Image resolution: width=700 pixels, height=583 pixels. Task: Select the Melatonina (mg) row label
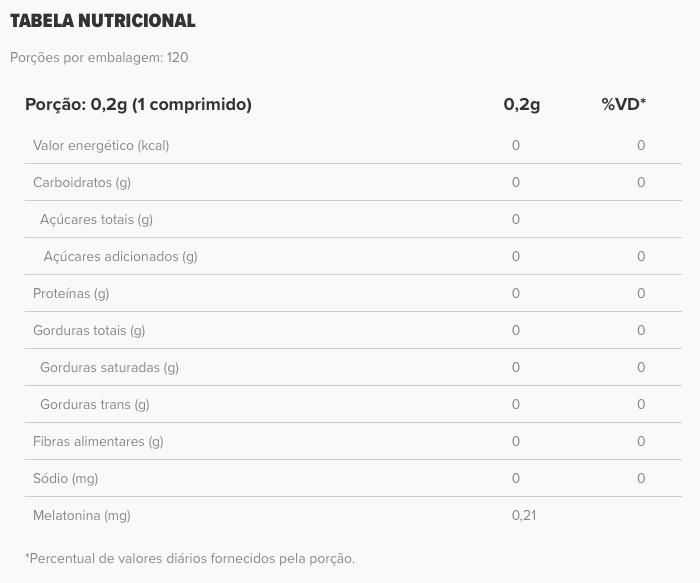coord(82,515)
